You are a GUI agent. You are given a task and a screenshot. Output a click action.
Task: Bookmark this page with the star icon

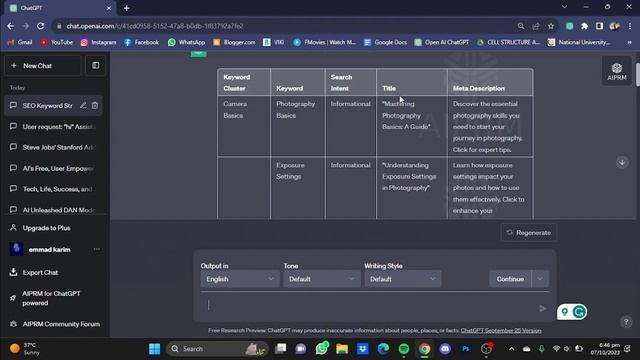click(x=551, y=26)
